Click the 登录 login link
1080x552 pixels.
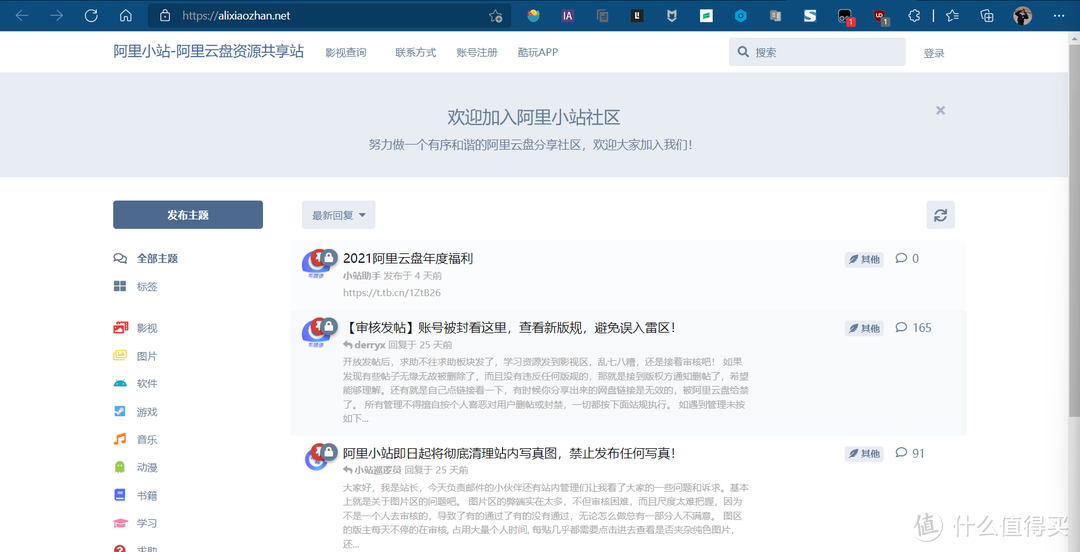tap(934, 53)
